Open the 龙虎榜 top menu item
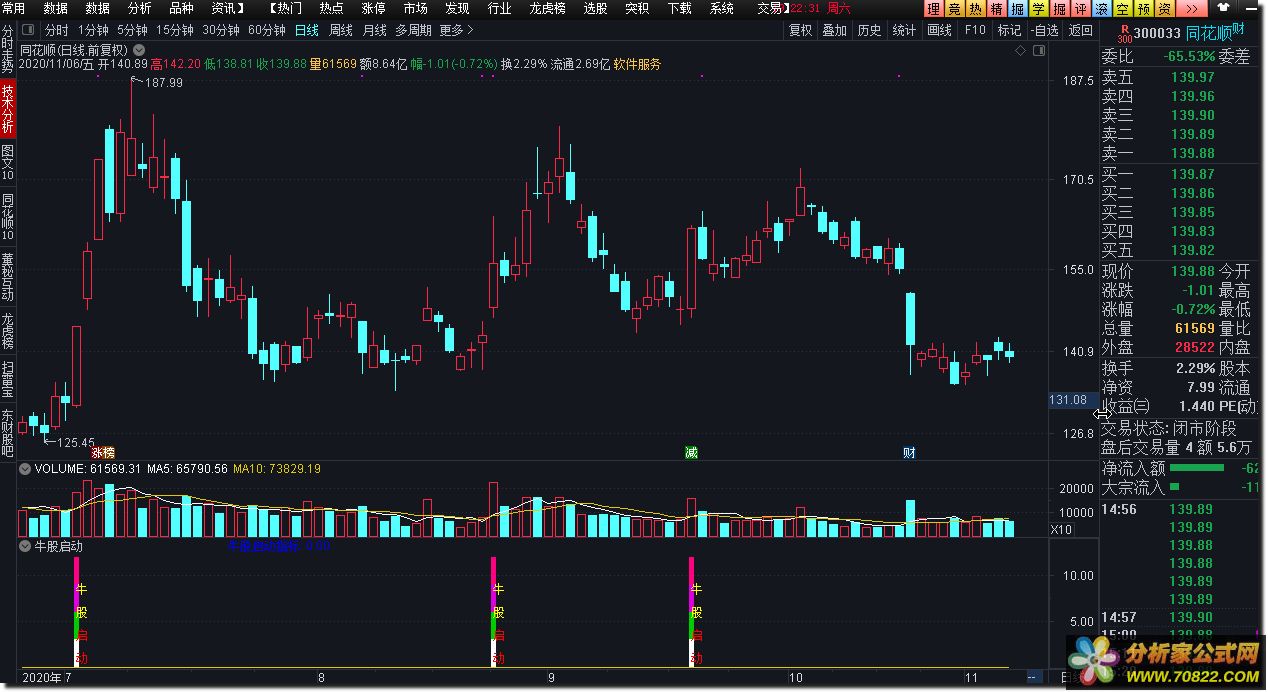 pos(548,8)
